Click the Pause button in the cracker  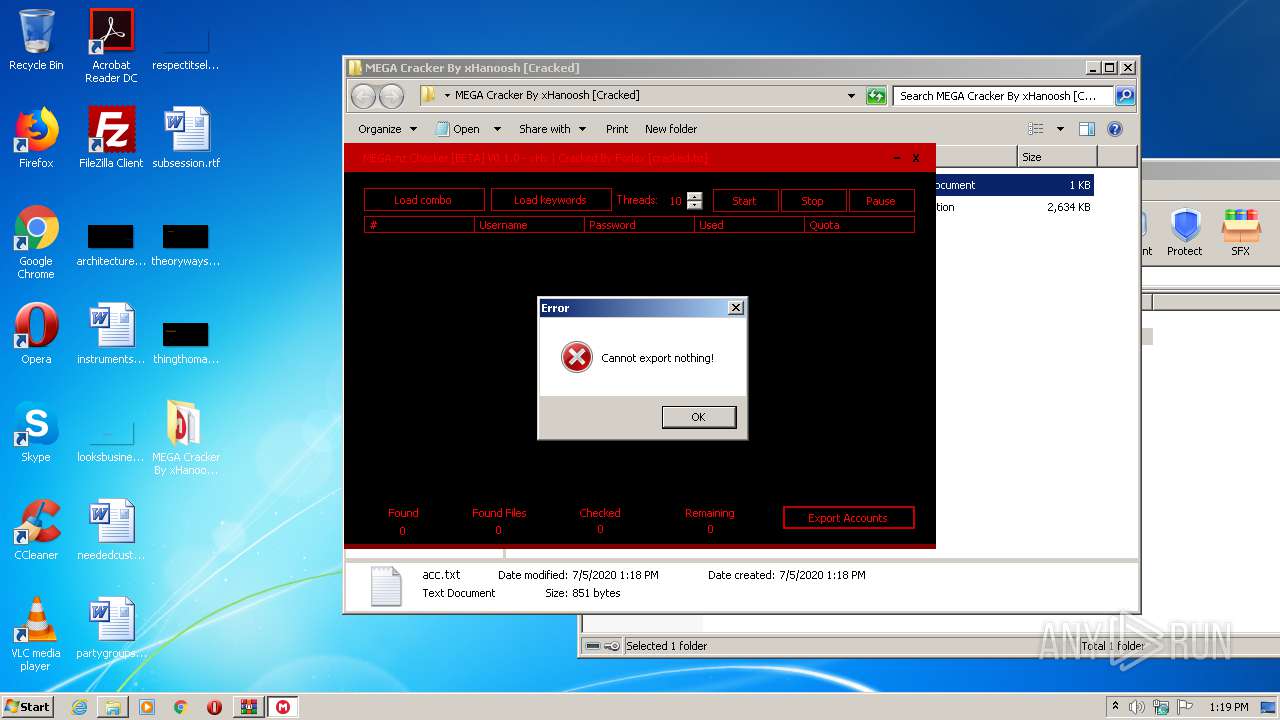point(881,201)
